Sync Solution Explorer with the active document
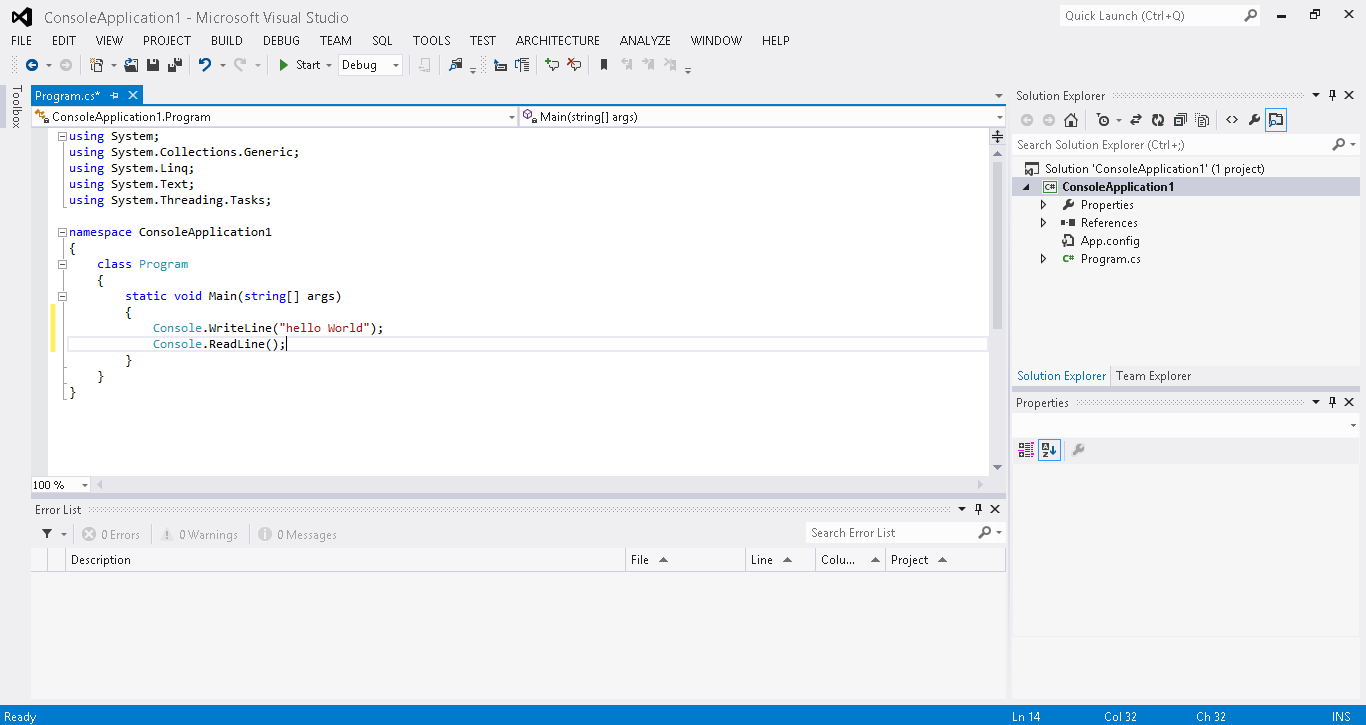 [1136, 118]
